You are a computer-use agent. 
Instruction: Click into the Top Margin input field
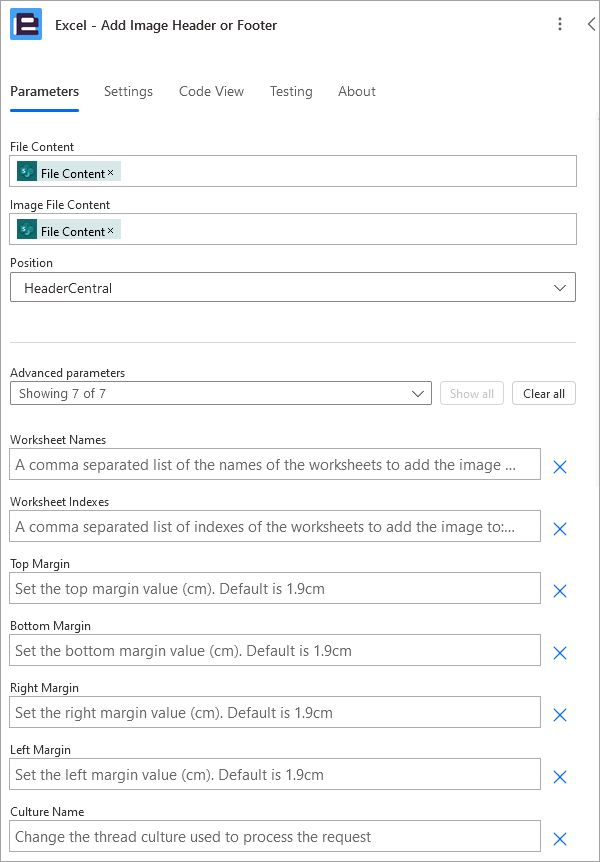pyautogui.click(x=275, y=588)
